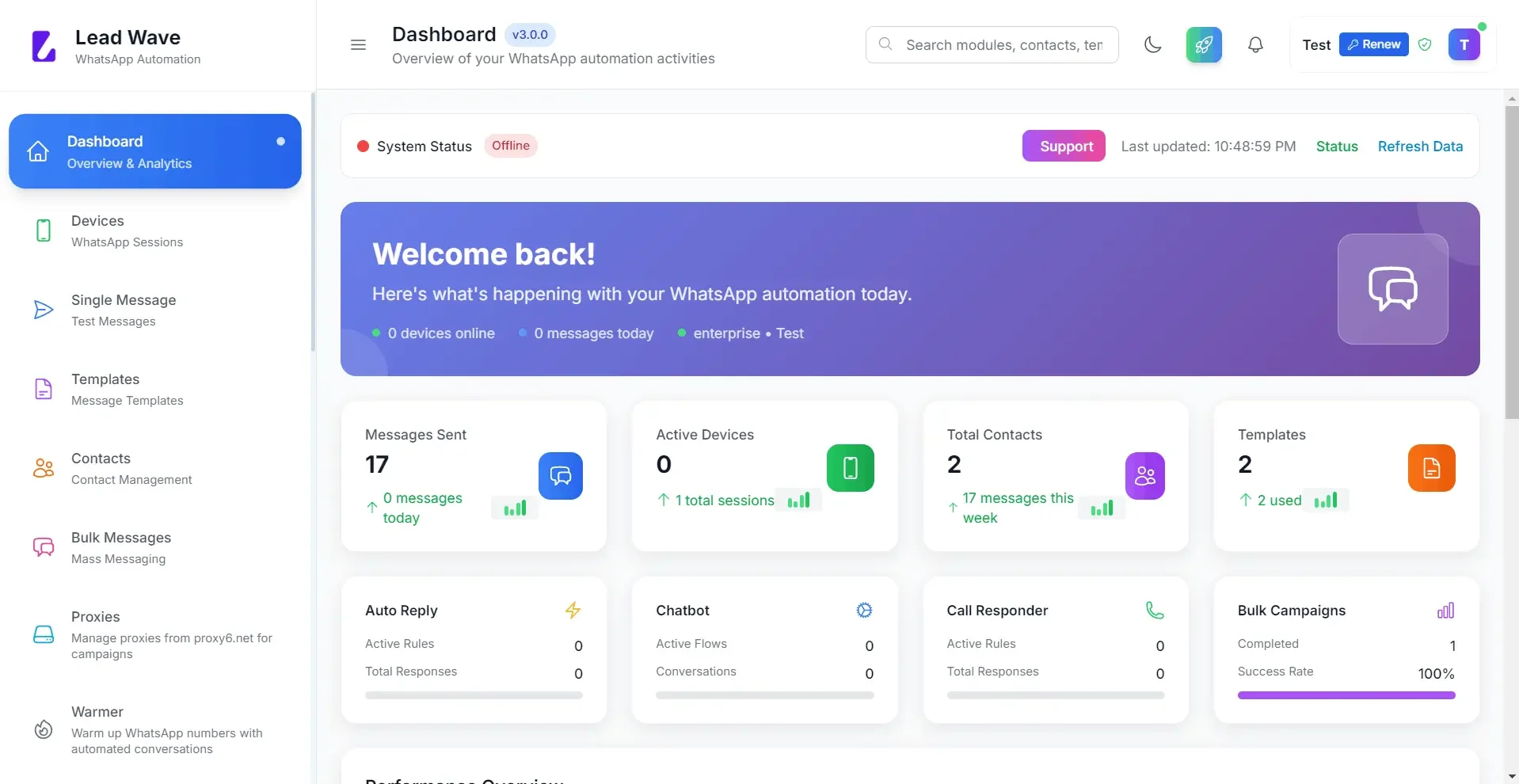1519x784 pixels.
Task: Click the Chatbot gear icon
Action: pyautogui.click(x=864, y=611)
